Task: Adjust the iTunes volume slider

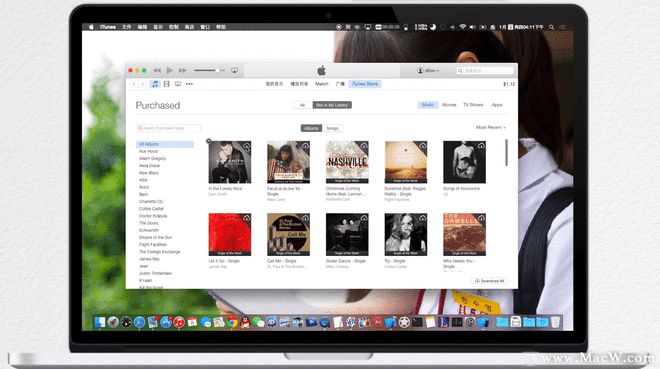Action: point(210,70)
